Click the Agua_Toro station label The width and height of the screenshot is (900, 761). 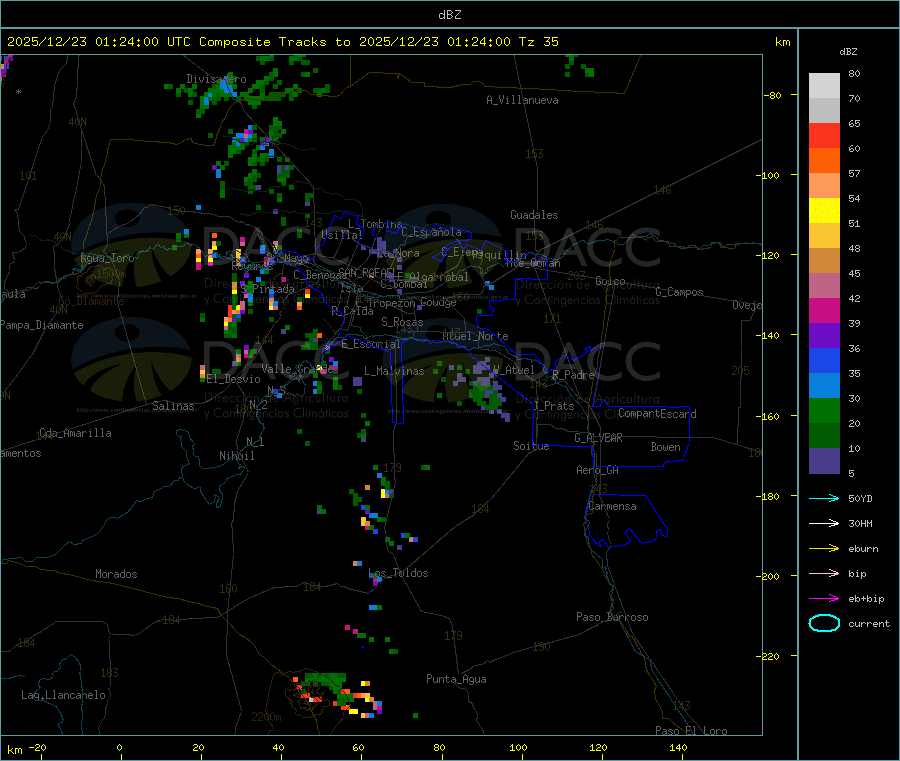(107, 258)
